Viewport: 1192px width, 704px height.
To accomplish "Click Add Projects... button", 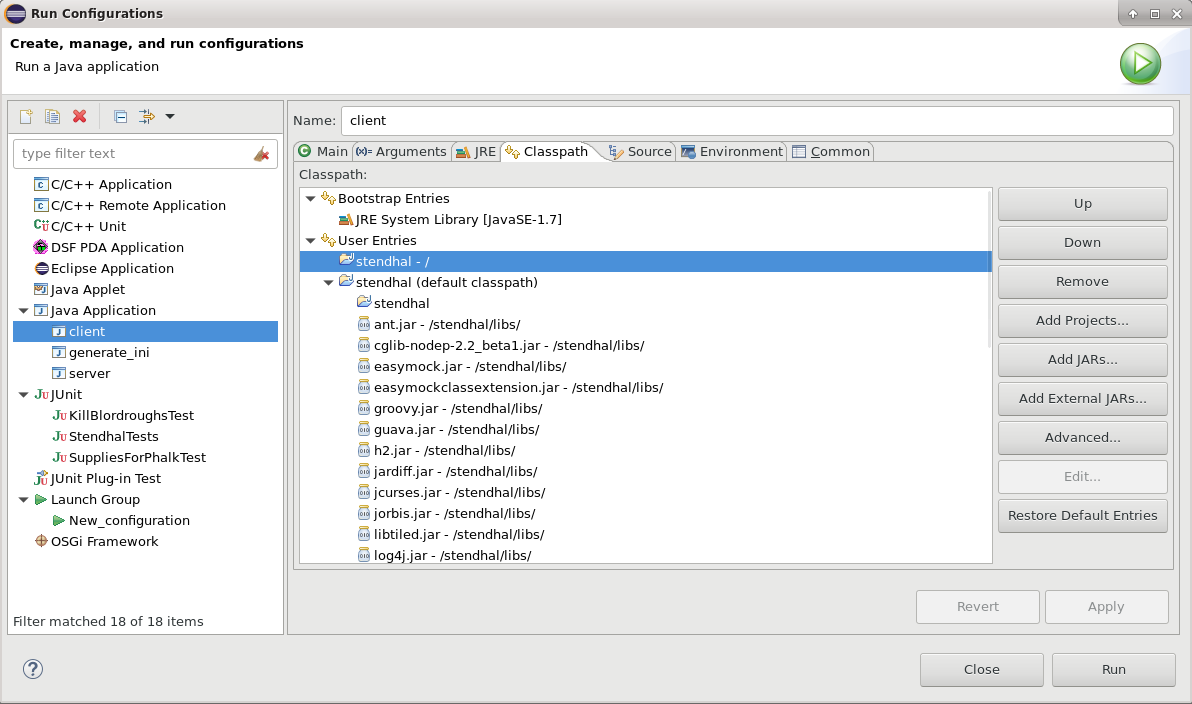I will pyautogui.click(x=1083, y=321).
